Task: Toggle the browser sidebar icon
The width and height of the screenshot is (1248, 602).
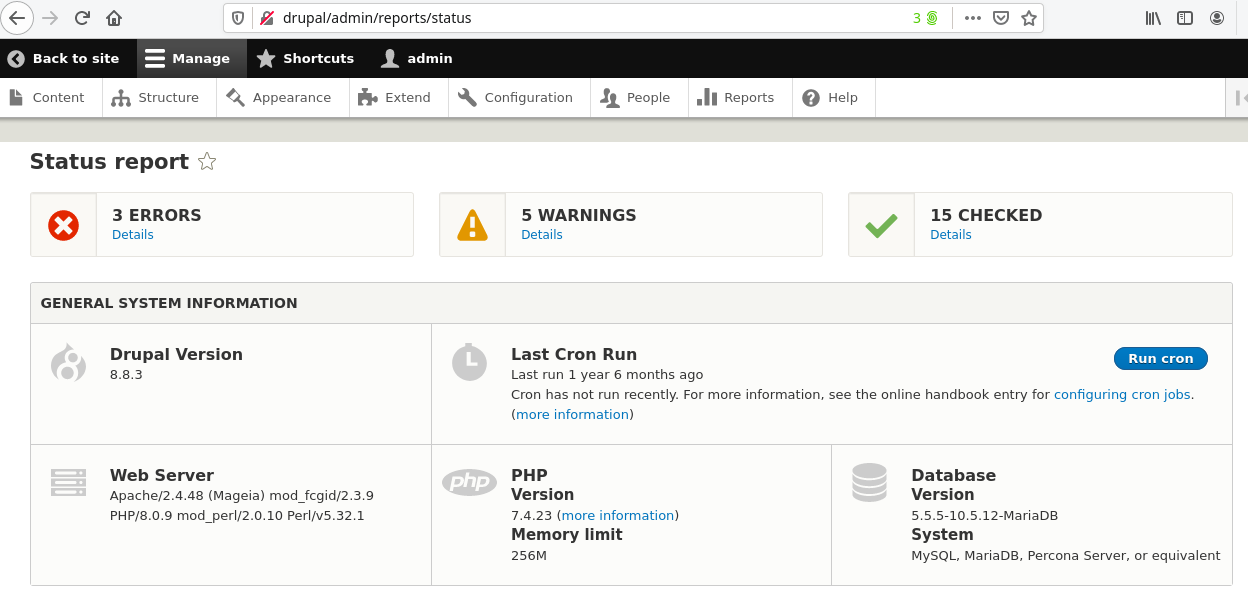Action: 1185,18
